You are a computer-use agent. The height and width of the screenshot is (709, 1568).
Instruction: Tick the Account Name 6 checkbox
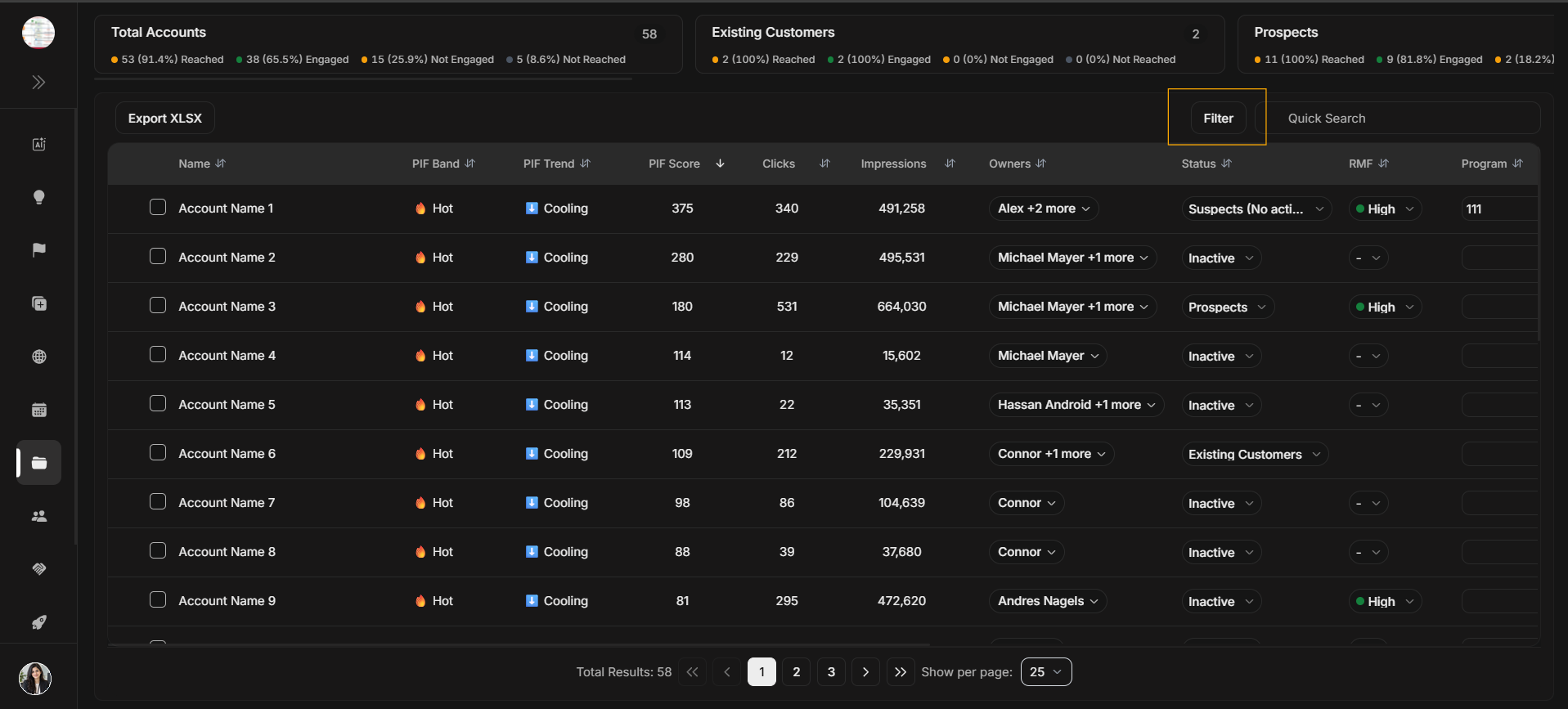(158, 452)
